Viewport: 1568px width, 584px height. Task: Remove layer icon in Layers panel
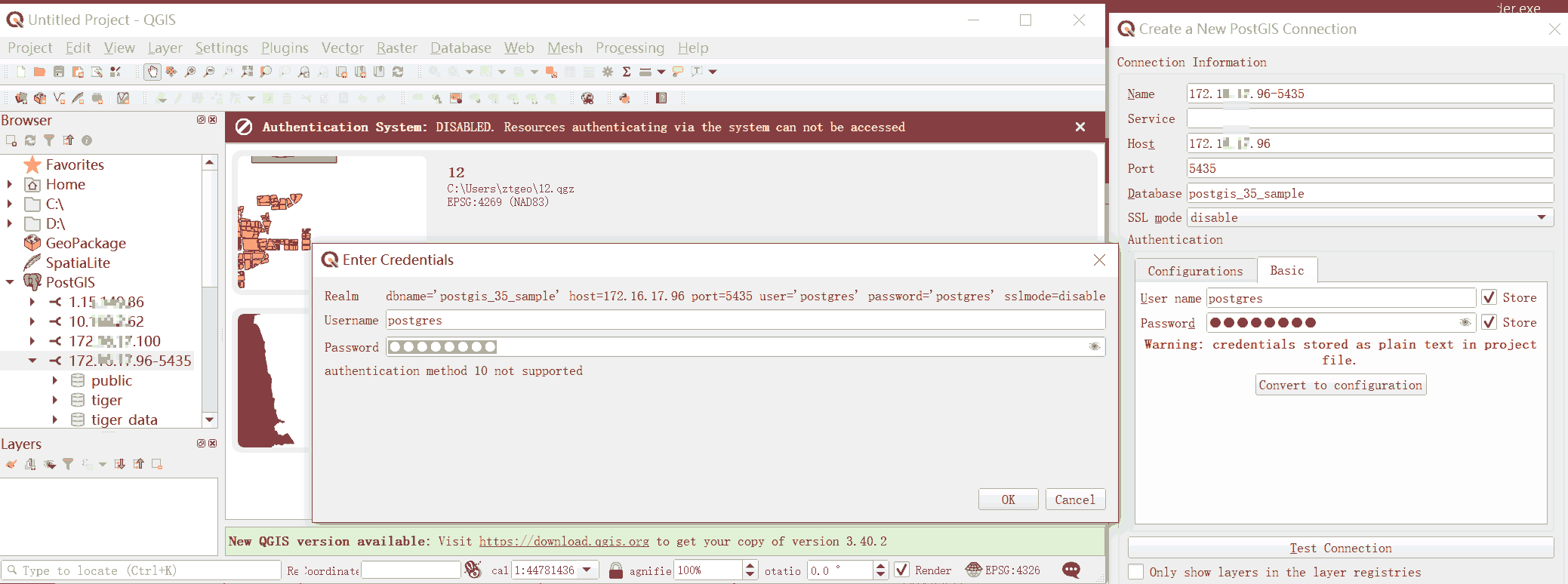(157, 464)
